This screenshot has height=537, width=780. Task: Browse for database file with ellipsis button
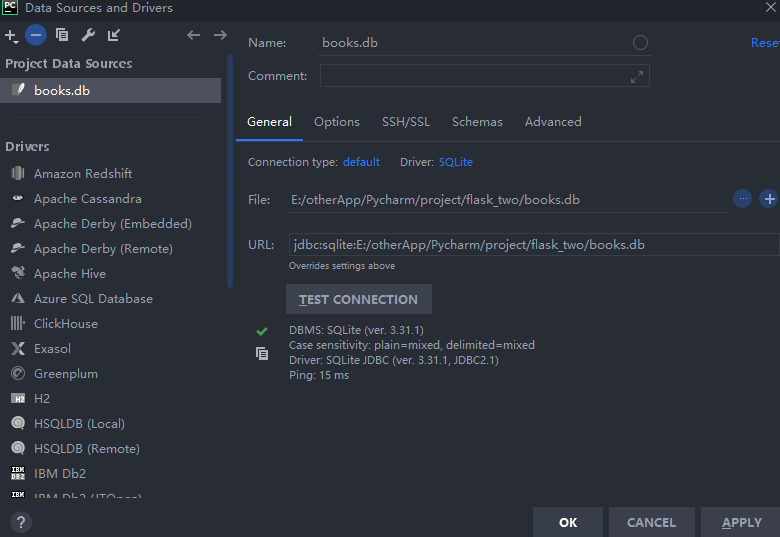tap(743, 199)
